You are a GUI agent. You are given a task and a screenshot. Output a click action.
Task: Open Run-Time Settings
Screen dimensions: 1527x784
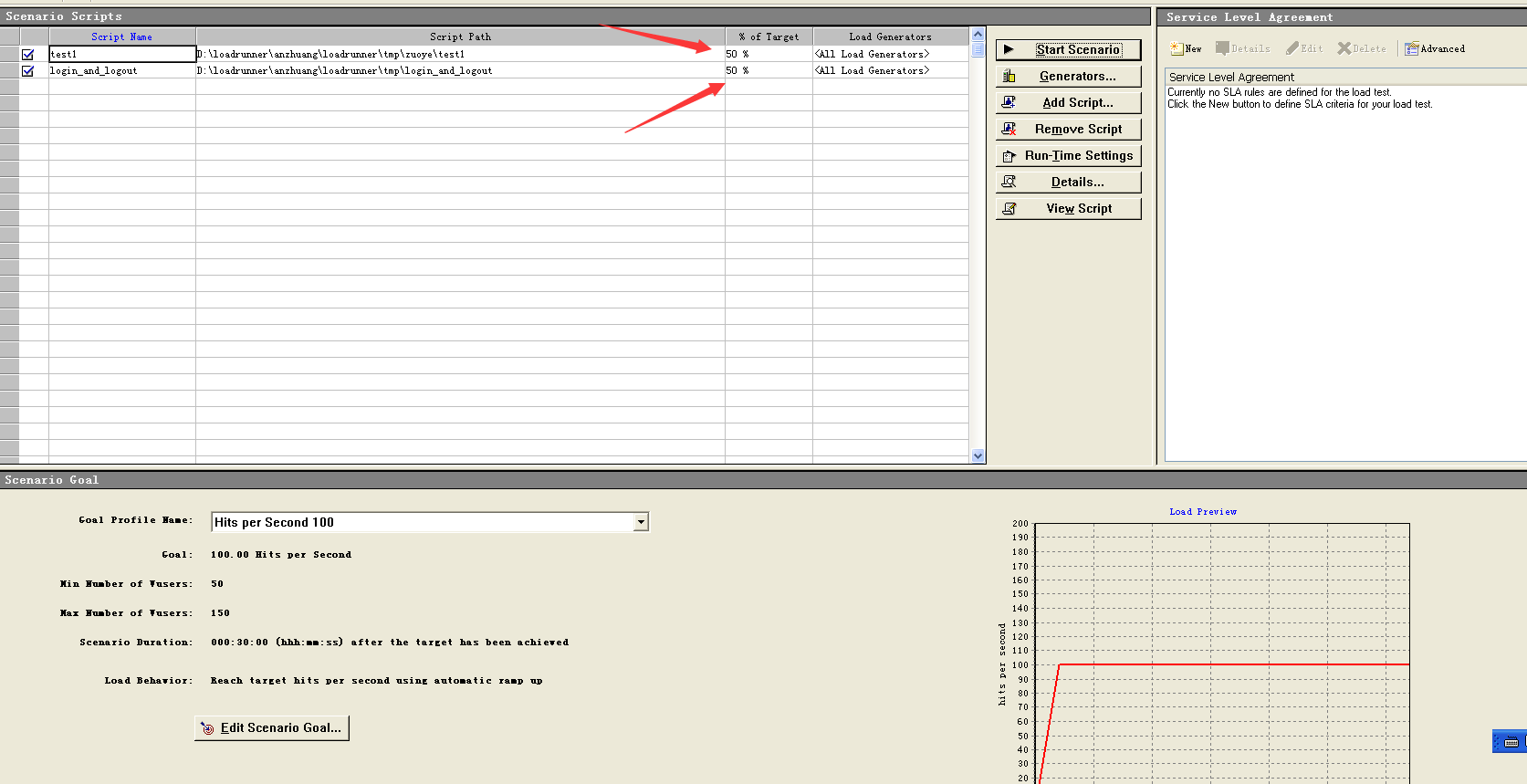pyautogui.click(x=1068, y=156)
